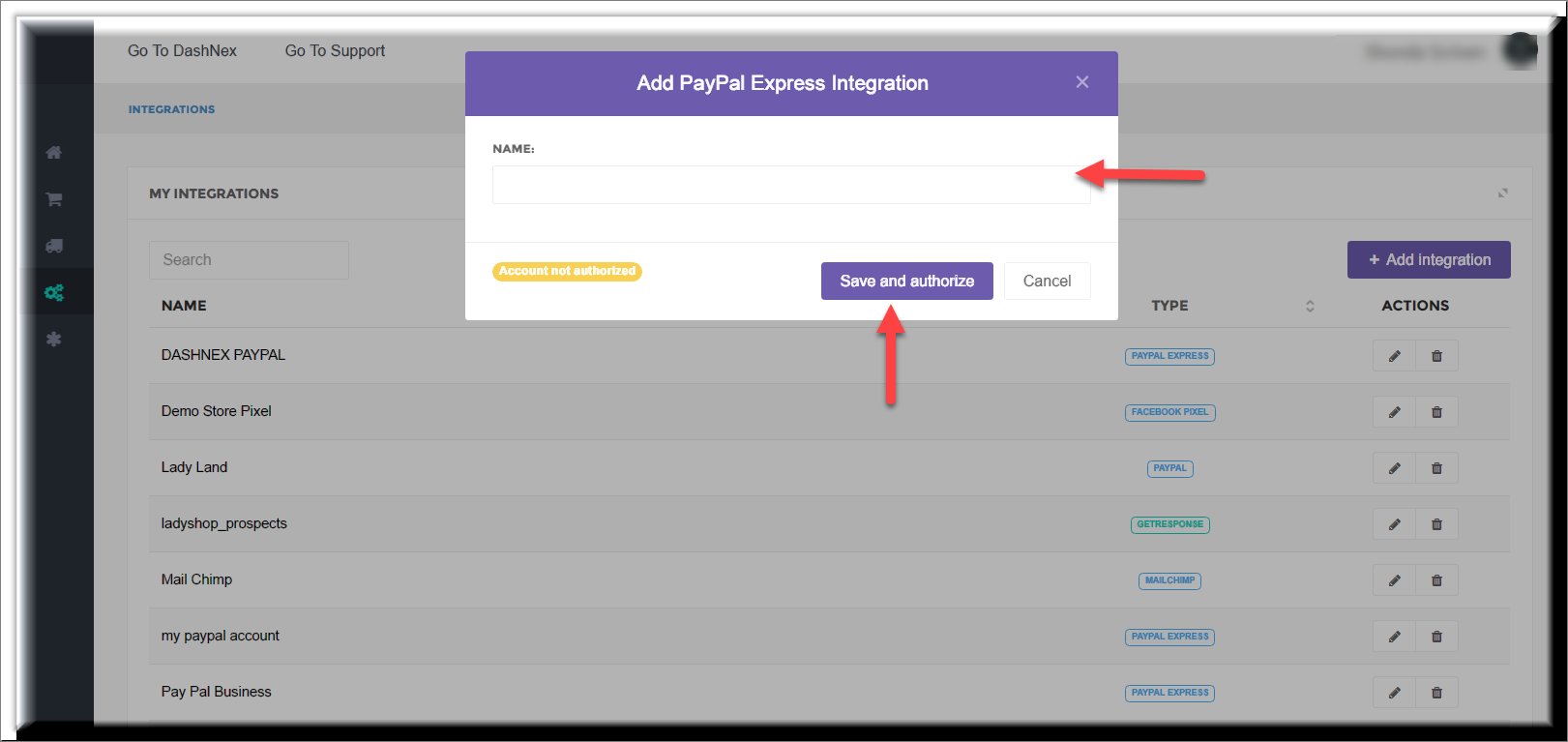
Task: Edit the DASHNEX PAYPAL integration
Action: tap(1394, 356)
